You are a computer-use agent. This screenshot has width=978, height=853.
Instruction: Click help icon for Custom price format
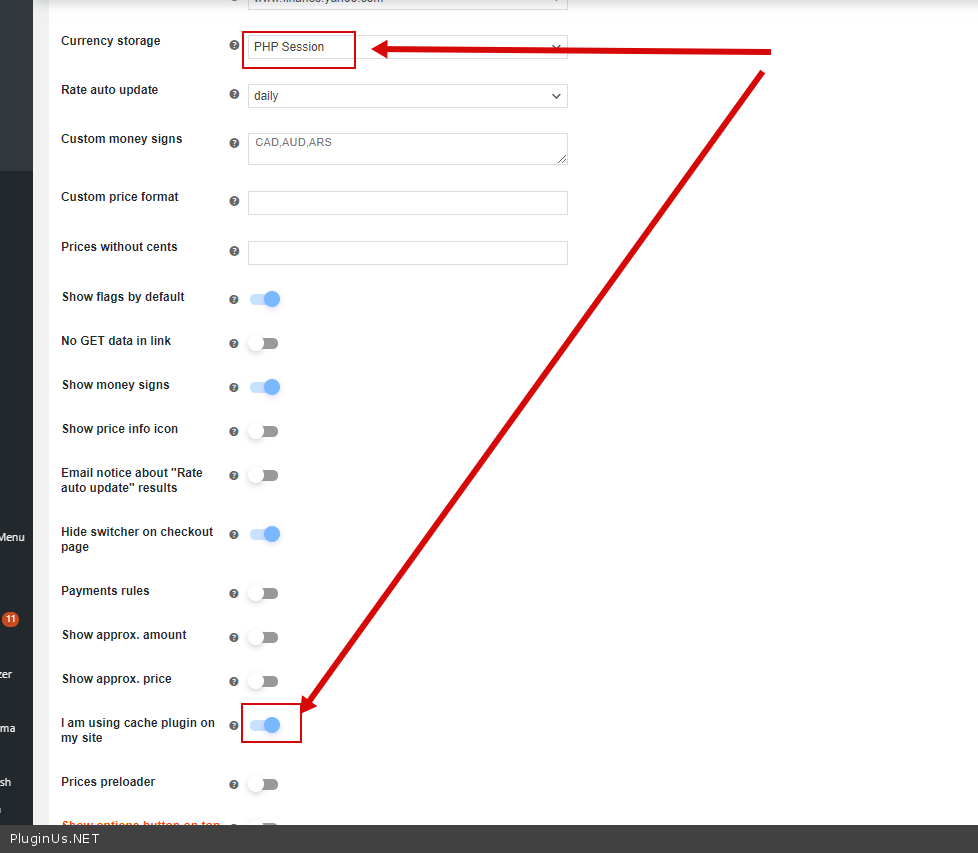tap(234, 201)
